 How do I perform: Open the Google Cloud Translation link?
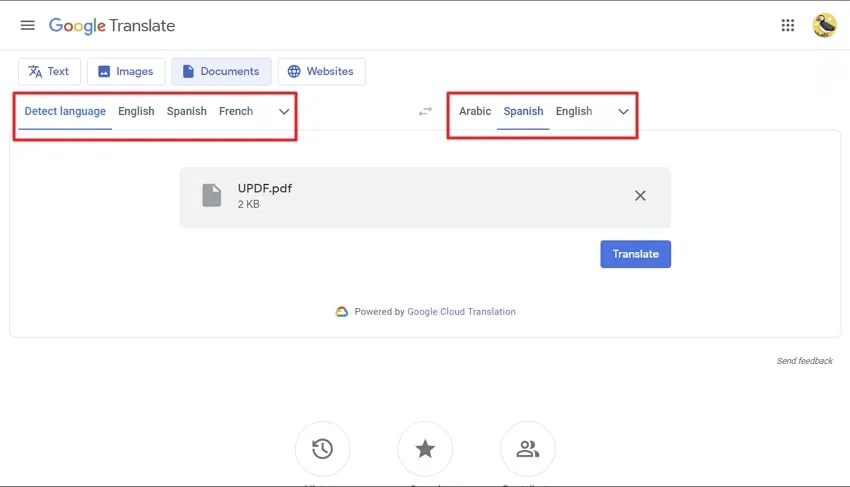pyautogui.click(x=461, y=312)
